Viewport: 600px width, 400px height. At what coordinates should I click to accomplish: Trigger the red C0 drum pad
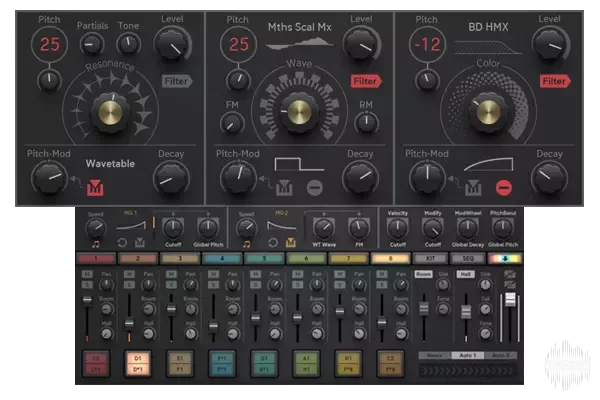click(96, 364)
